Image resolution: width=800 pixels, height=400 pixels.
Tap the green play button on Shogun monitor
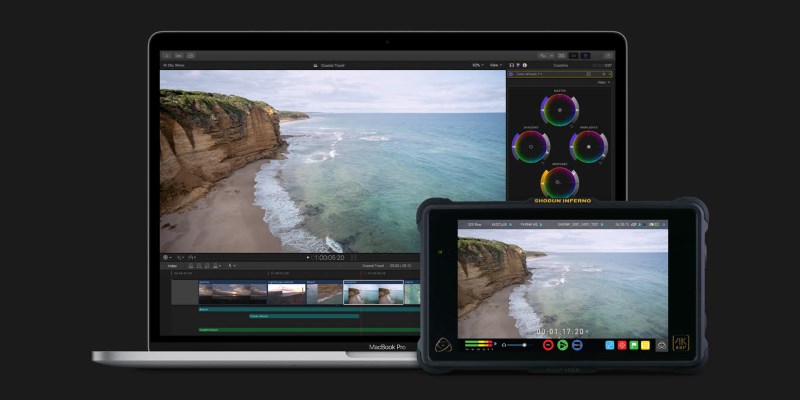[x=563, y=345]
